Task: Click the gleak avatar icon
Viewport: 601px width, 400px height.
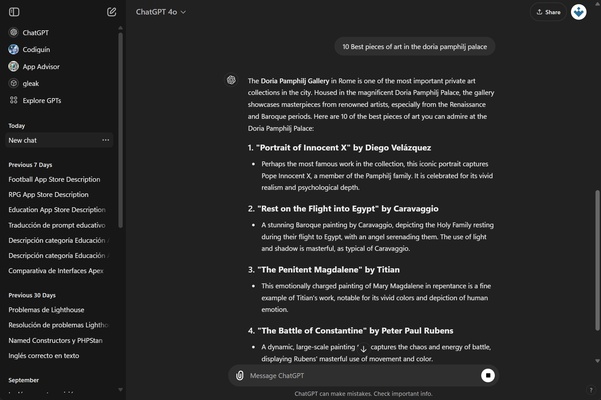Action: pyautogui.click(x=13, y=83)
